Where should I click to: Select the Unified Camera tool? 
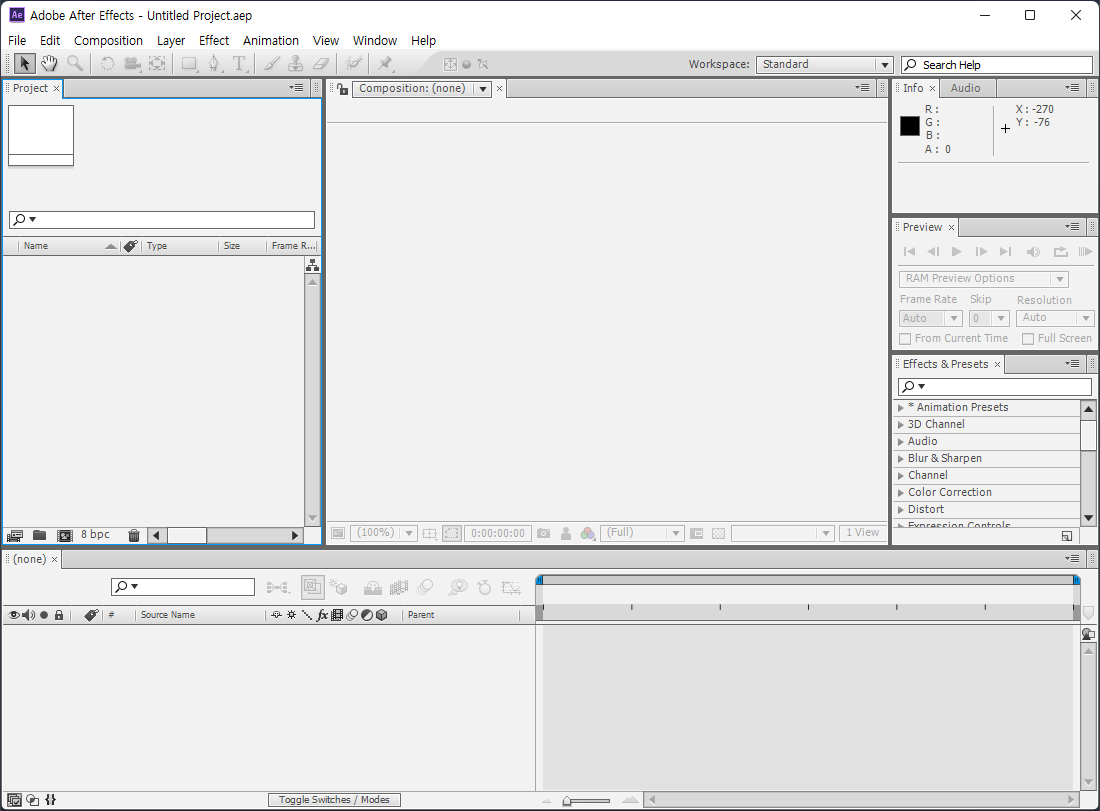132,64
